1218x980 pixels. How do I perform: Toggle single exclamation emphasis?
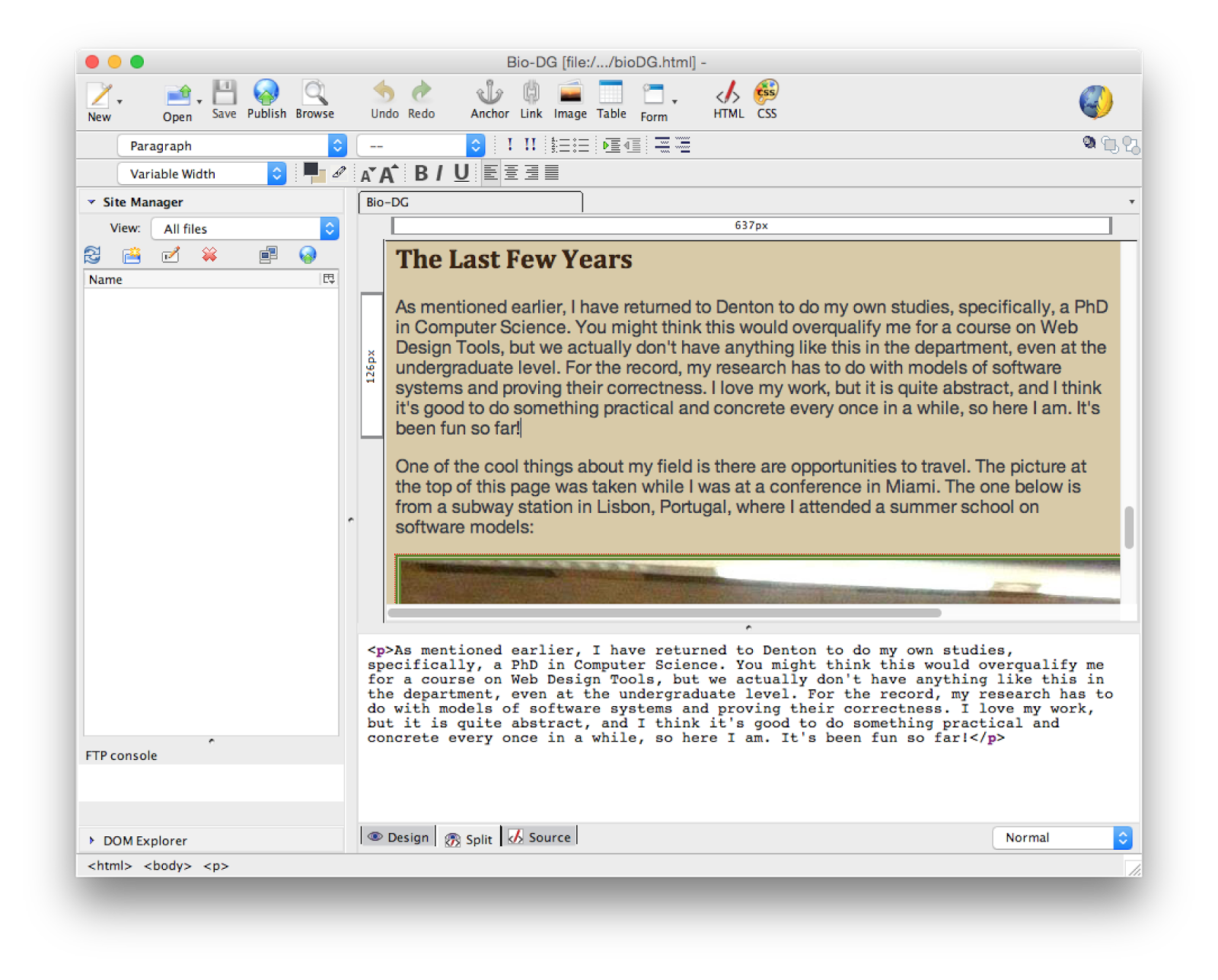(509, 145)
